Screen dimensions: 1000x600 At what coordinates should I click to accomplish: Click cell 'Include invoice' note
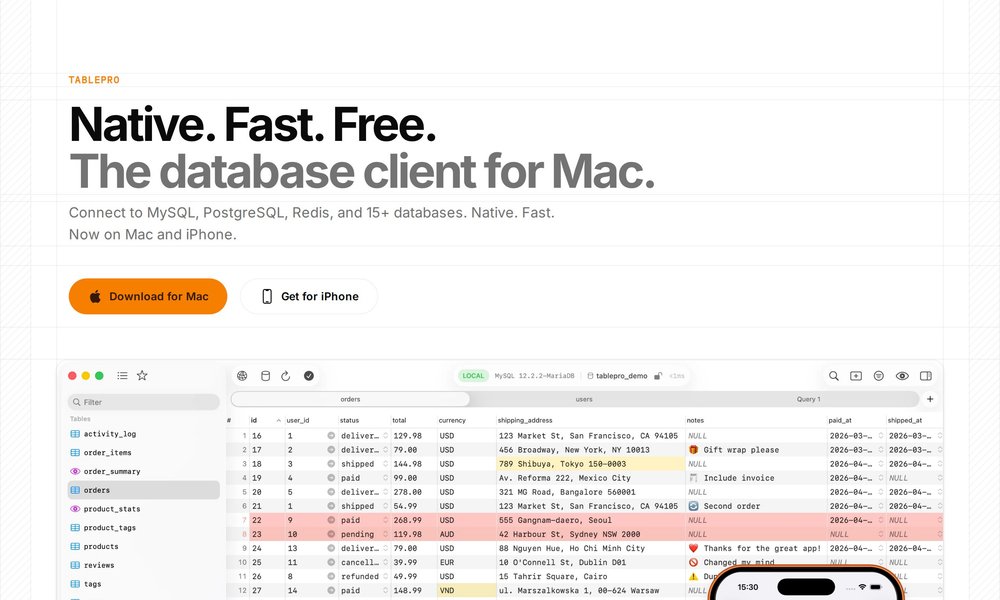tap(756, 478)
